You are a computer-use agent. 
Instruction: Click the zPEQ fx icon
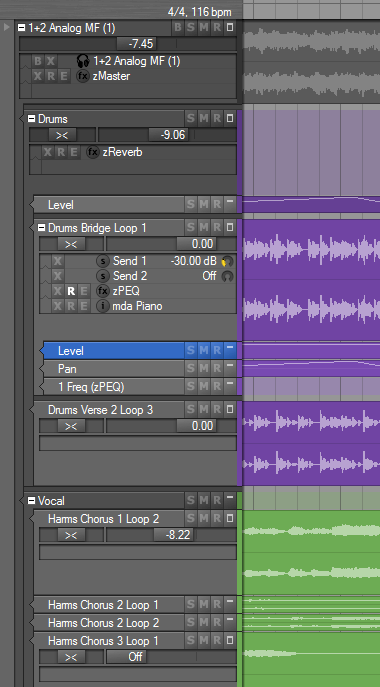click(x=103, y=291)
